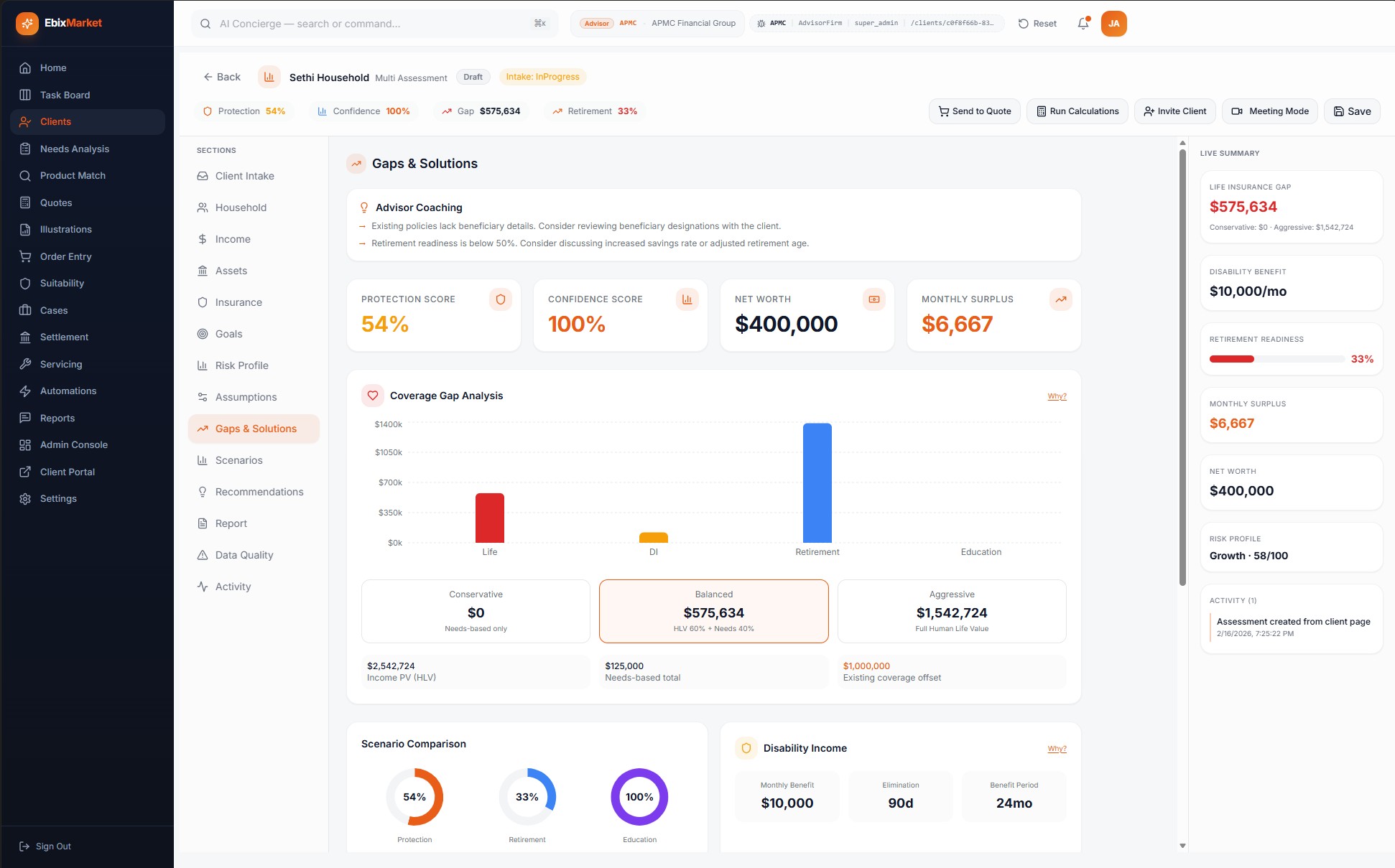Click the Monthly Surplus trend icon

pos(1061,299)
